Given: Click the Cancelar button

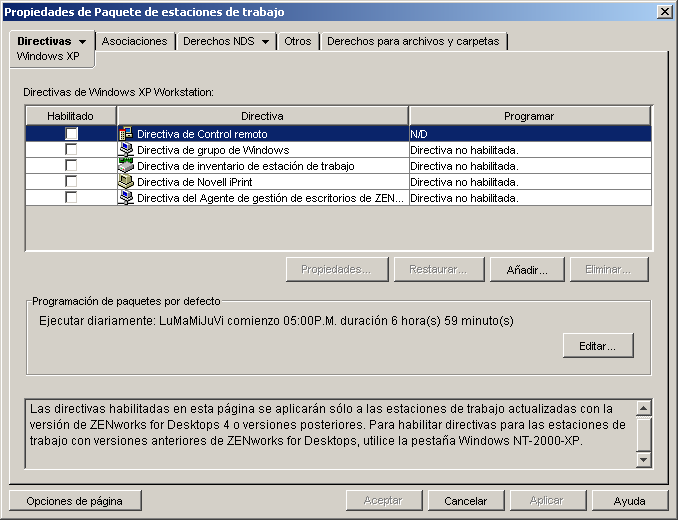Looking at the screenshot, I should (x=466, y=501).
